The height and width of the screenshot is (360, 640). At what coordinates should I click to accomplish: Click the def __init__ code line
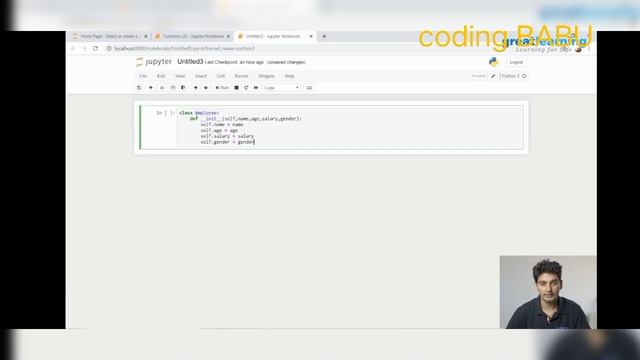pos(246,118)
